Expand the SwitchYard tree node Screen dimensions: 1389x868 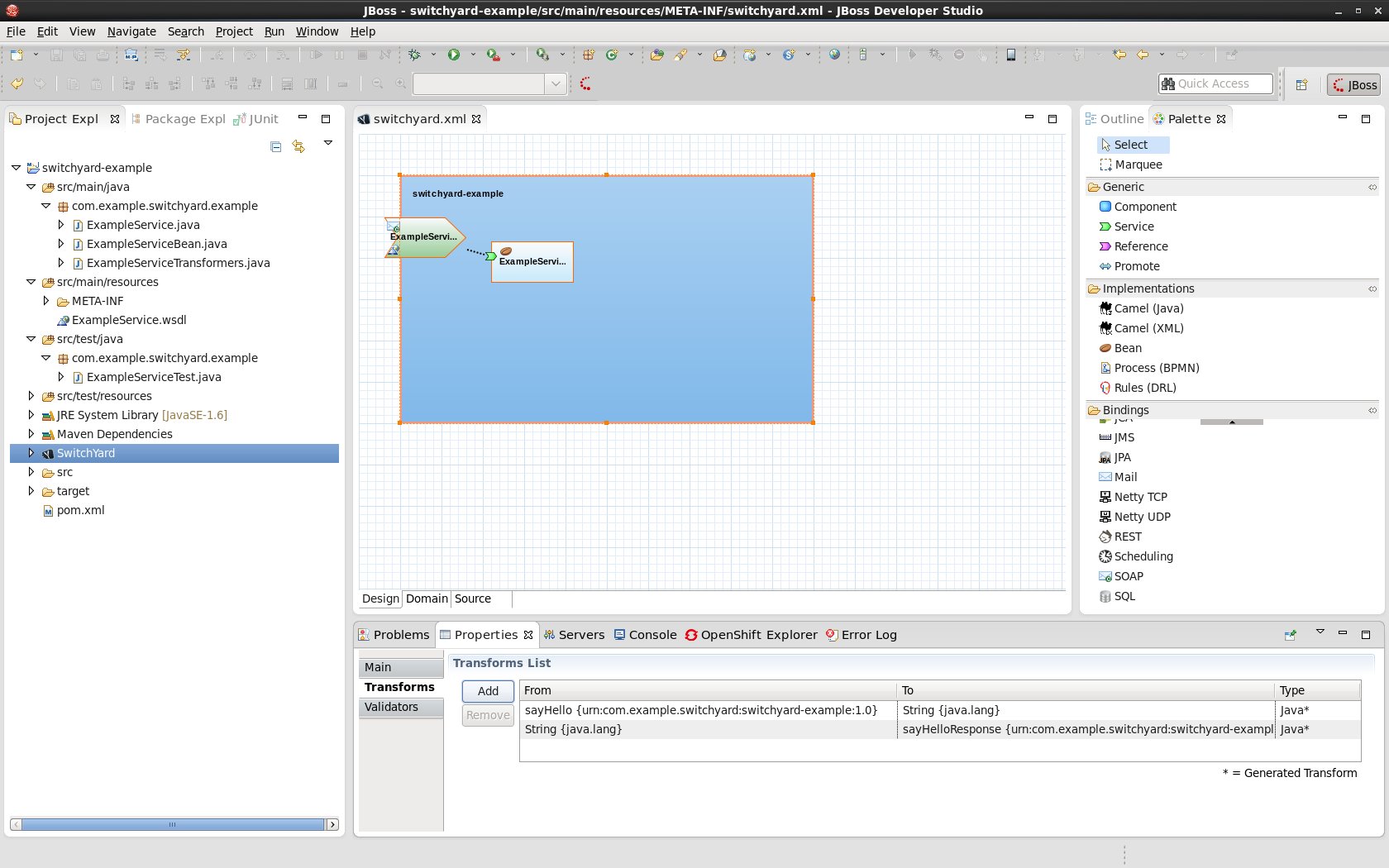[31, 453]
